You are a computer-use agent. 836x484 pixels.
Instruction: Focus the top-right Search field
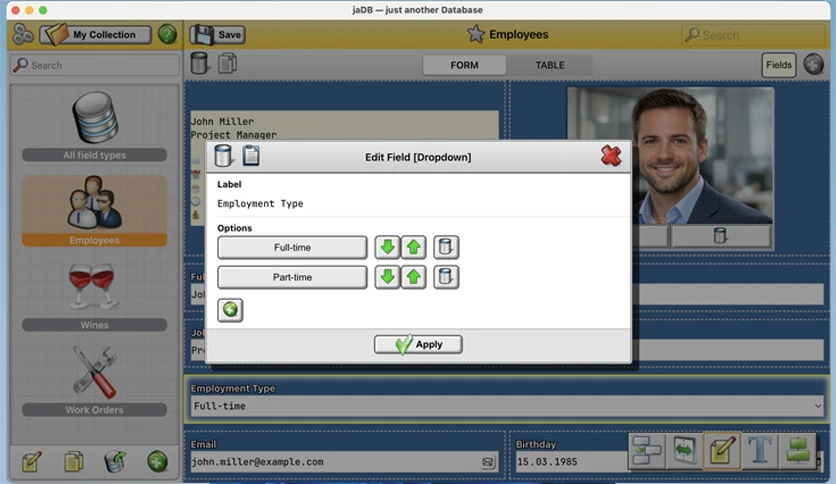coord(753,35)
